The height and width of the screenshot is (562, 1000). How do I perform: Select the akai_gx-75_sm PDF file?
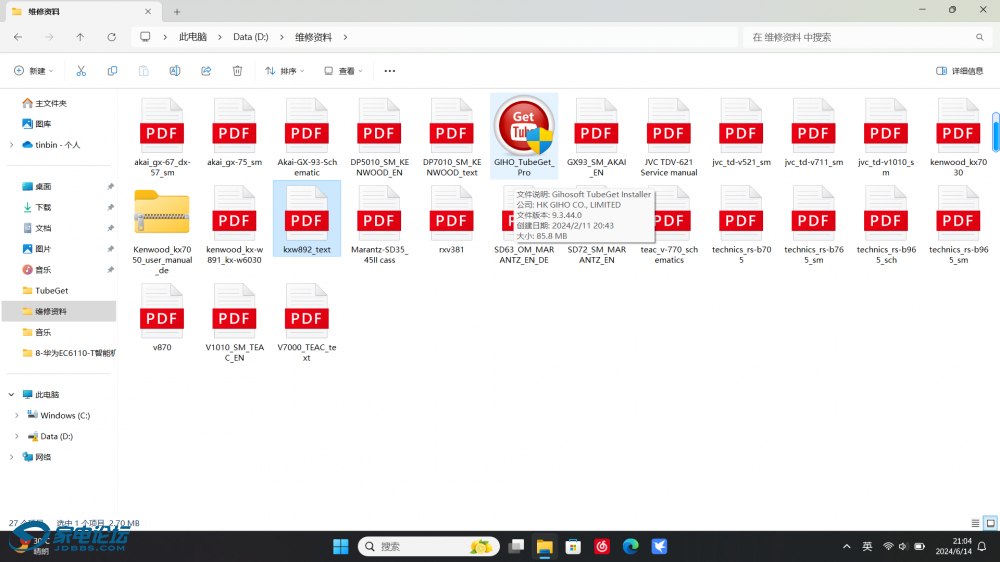[x=234, y=132]
